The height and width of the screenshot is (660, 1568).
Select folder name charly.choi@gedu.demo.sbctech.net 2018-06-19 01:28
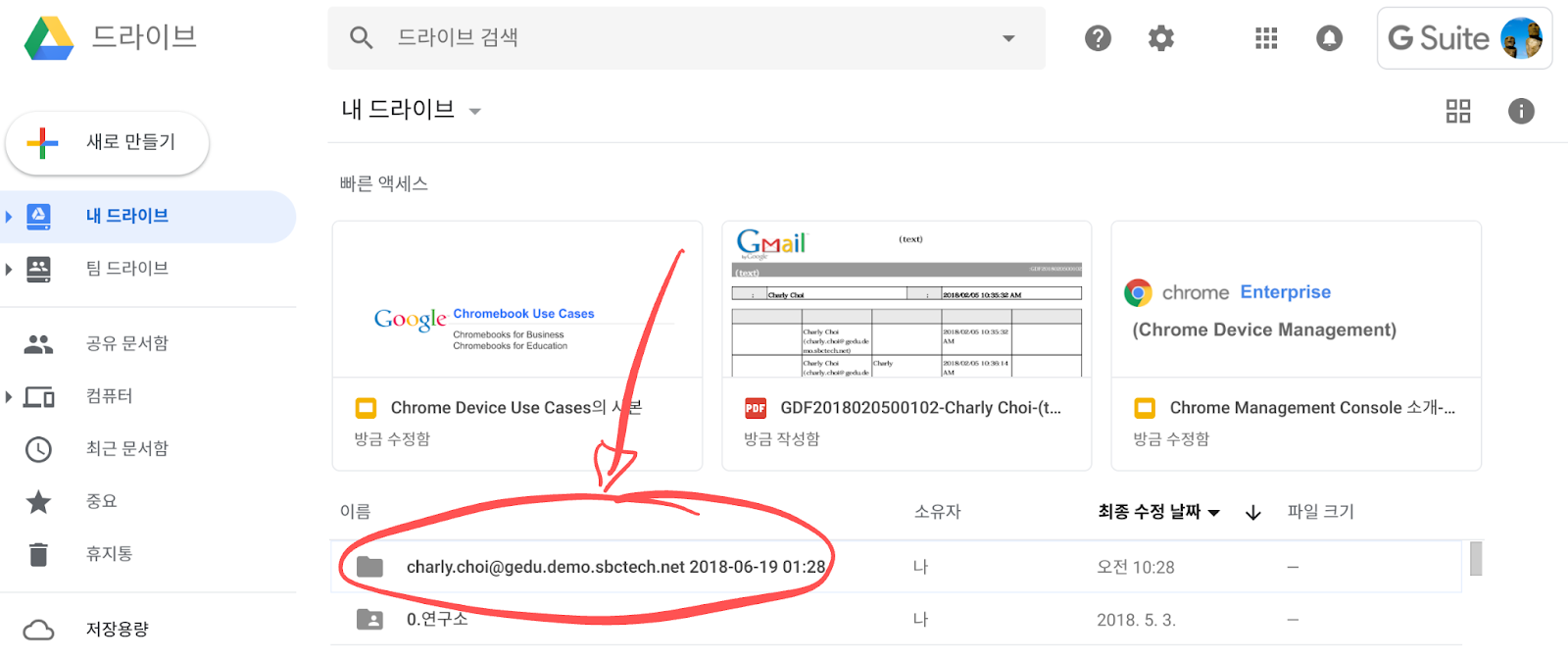click(x=616, y=567)
